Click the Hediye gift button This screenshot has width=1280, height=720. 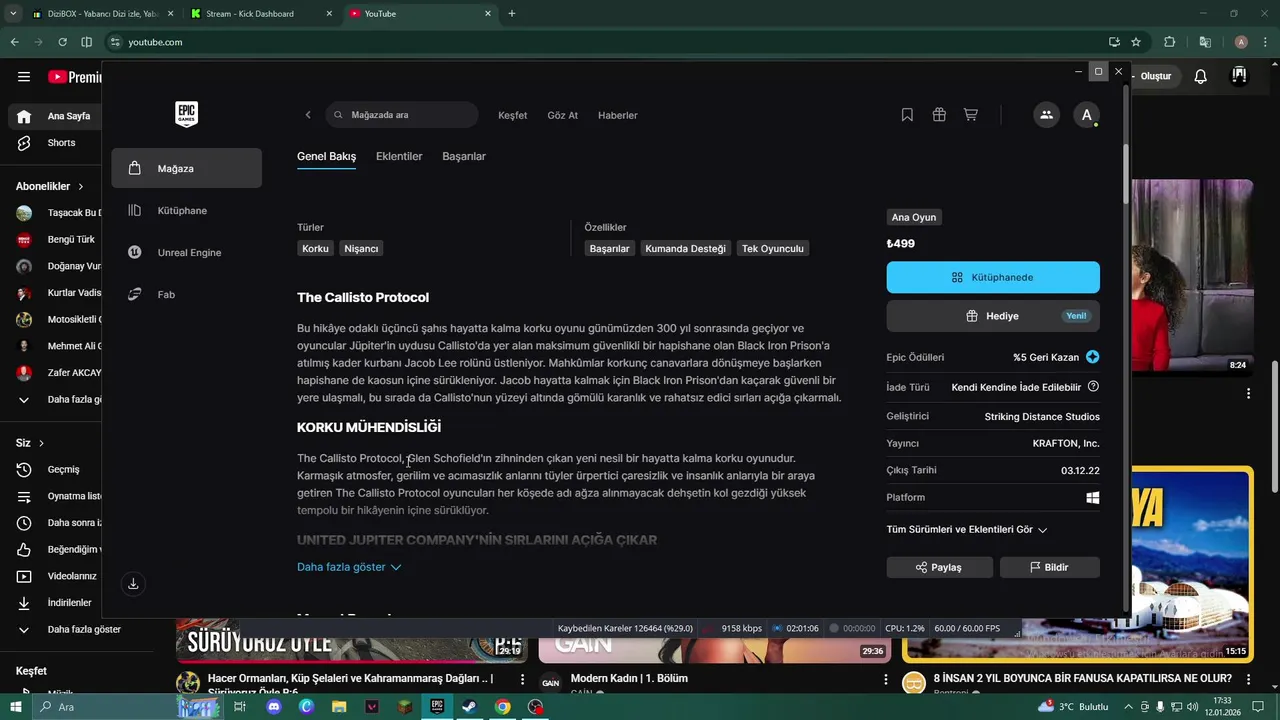pyautogui.click(x=993, y=316)
